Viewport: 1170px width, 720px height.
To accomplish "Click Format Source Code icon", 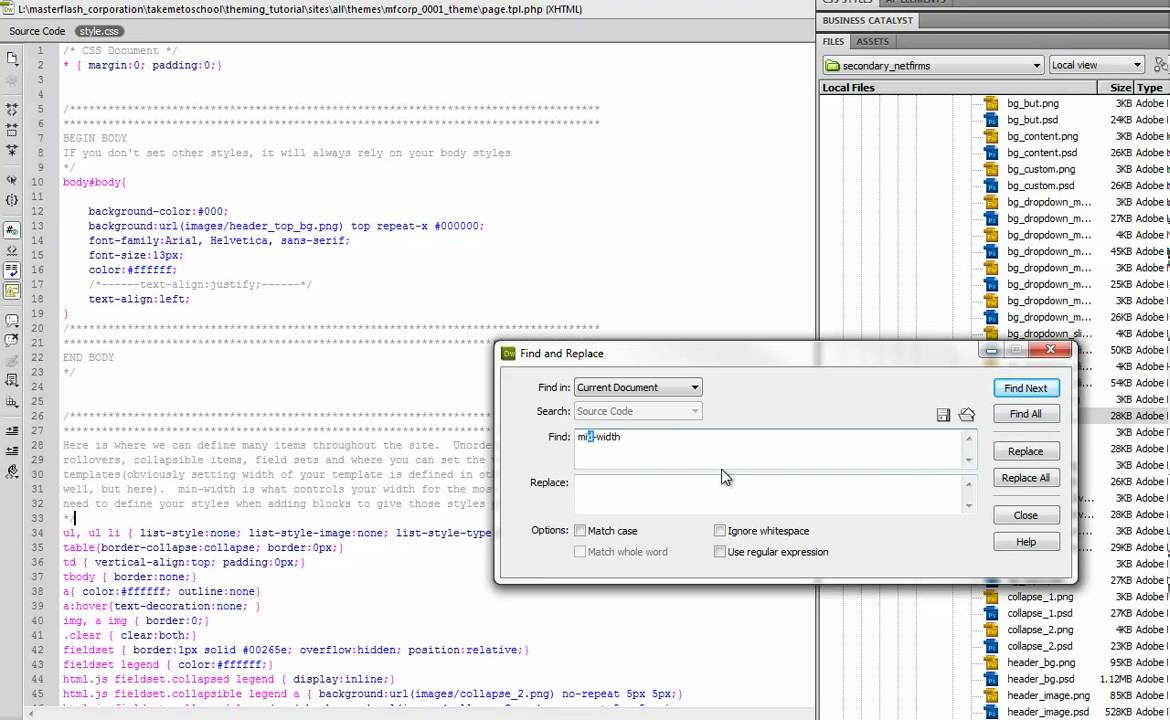I will coord(12,472).
